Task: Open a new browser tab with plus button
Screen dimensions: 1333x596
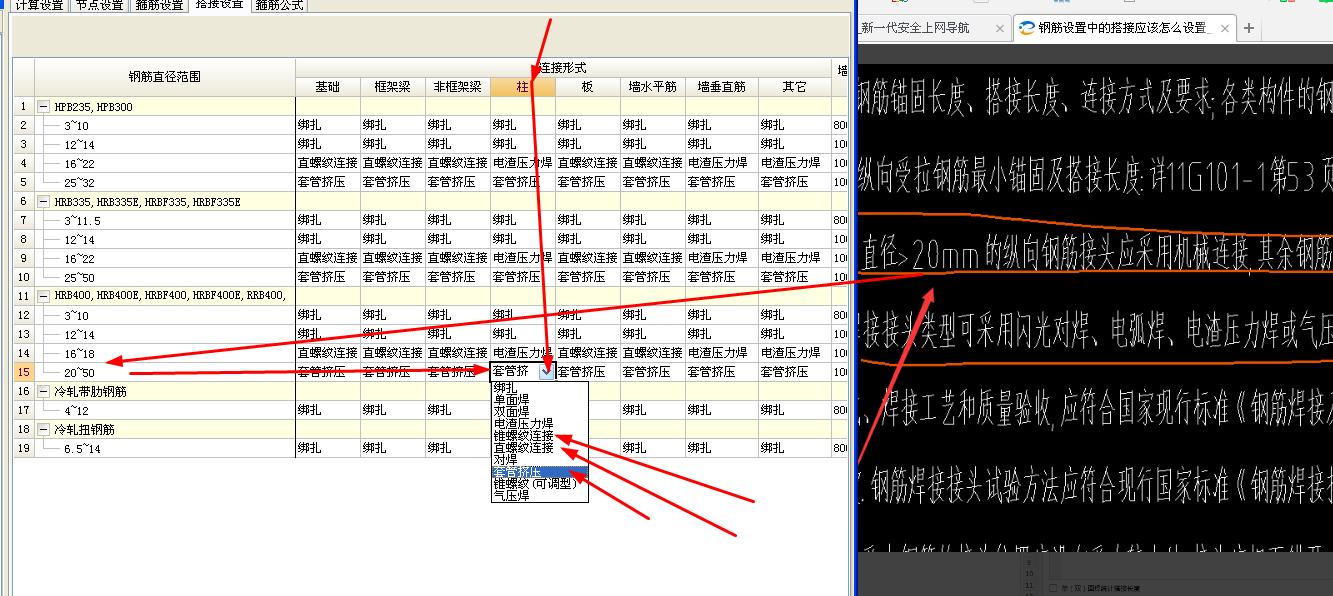Action: [x=1249, y=29]
